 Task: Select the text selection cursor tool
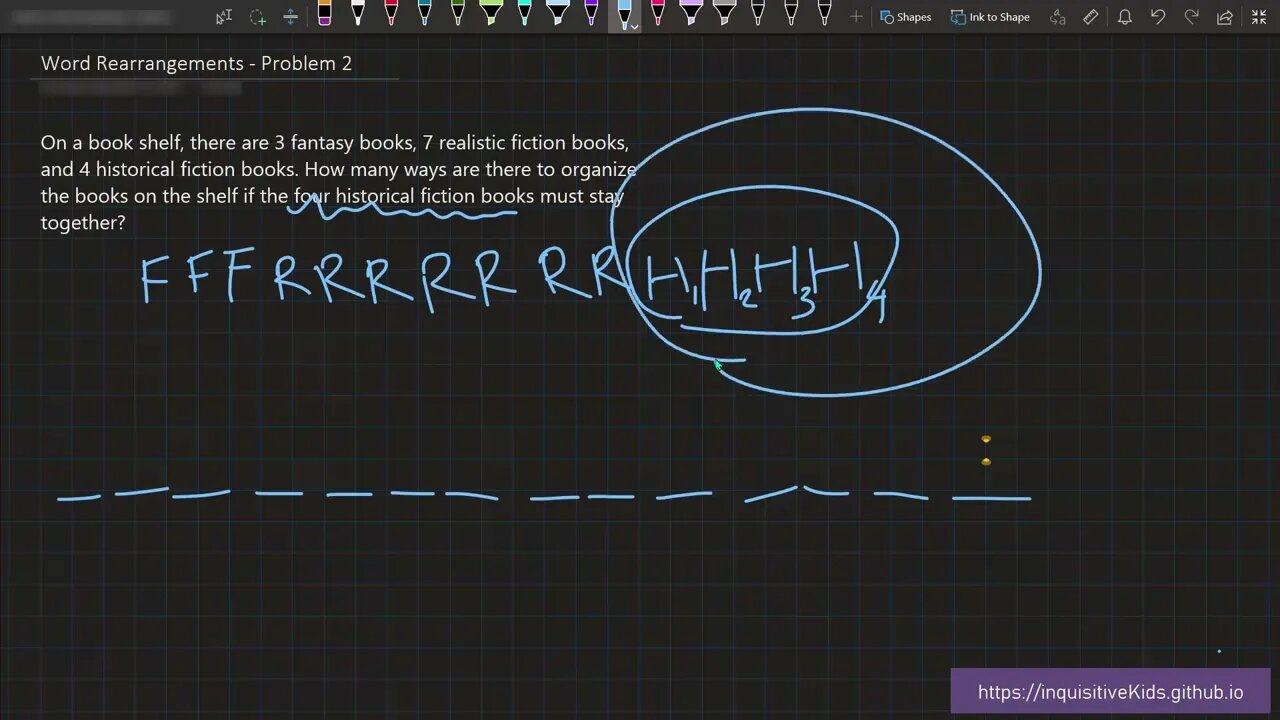[224, 16]
